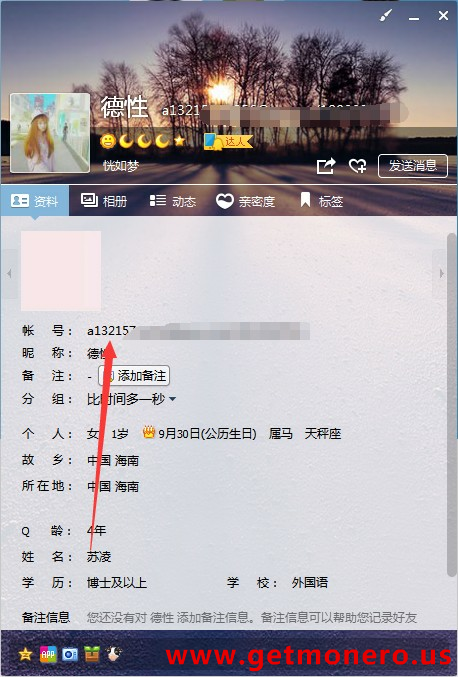Expand the 比时间多一秒 group dropdown
The height and width of the screenshot is (677, 458).
(x=173, y=399)
